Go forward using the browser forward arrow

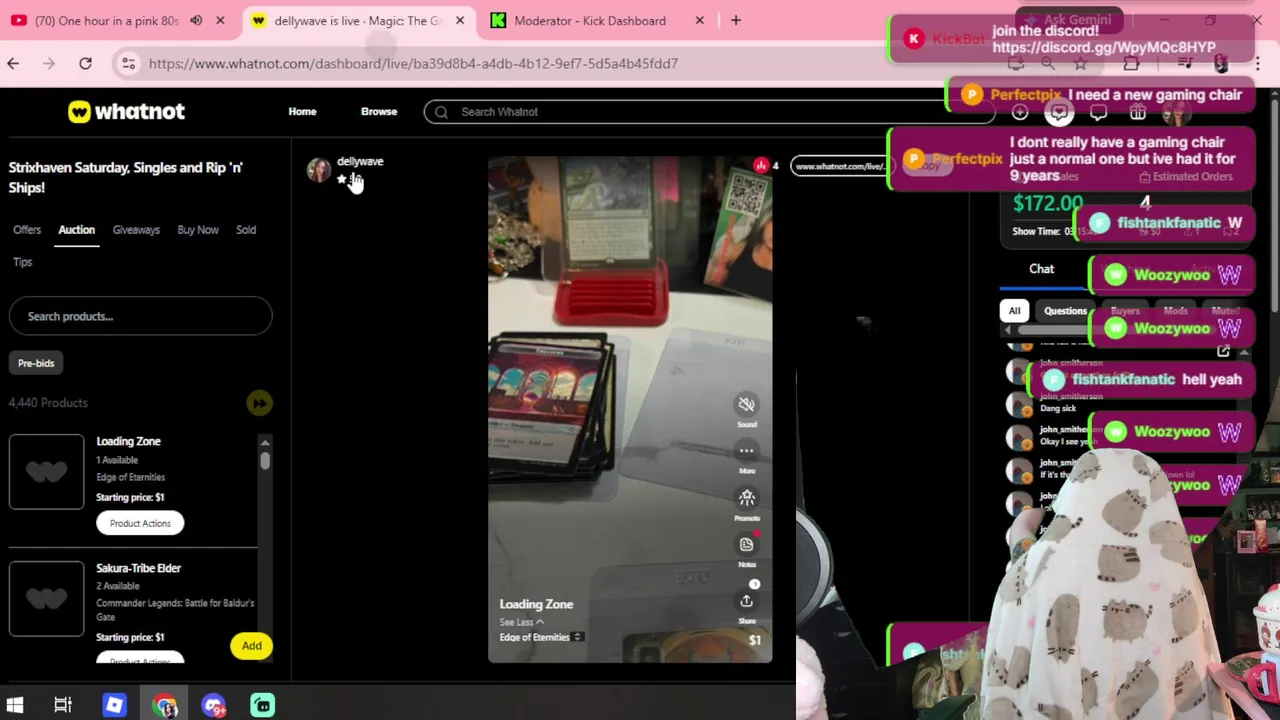(x=49, y=63)
